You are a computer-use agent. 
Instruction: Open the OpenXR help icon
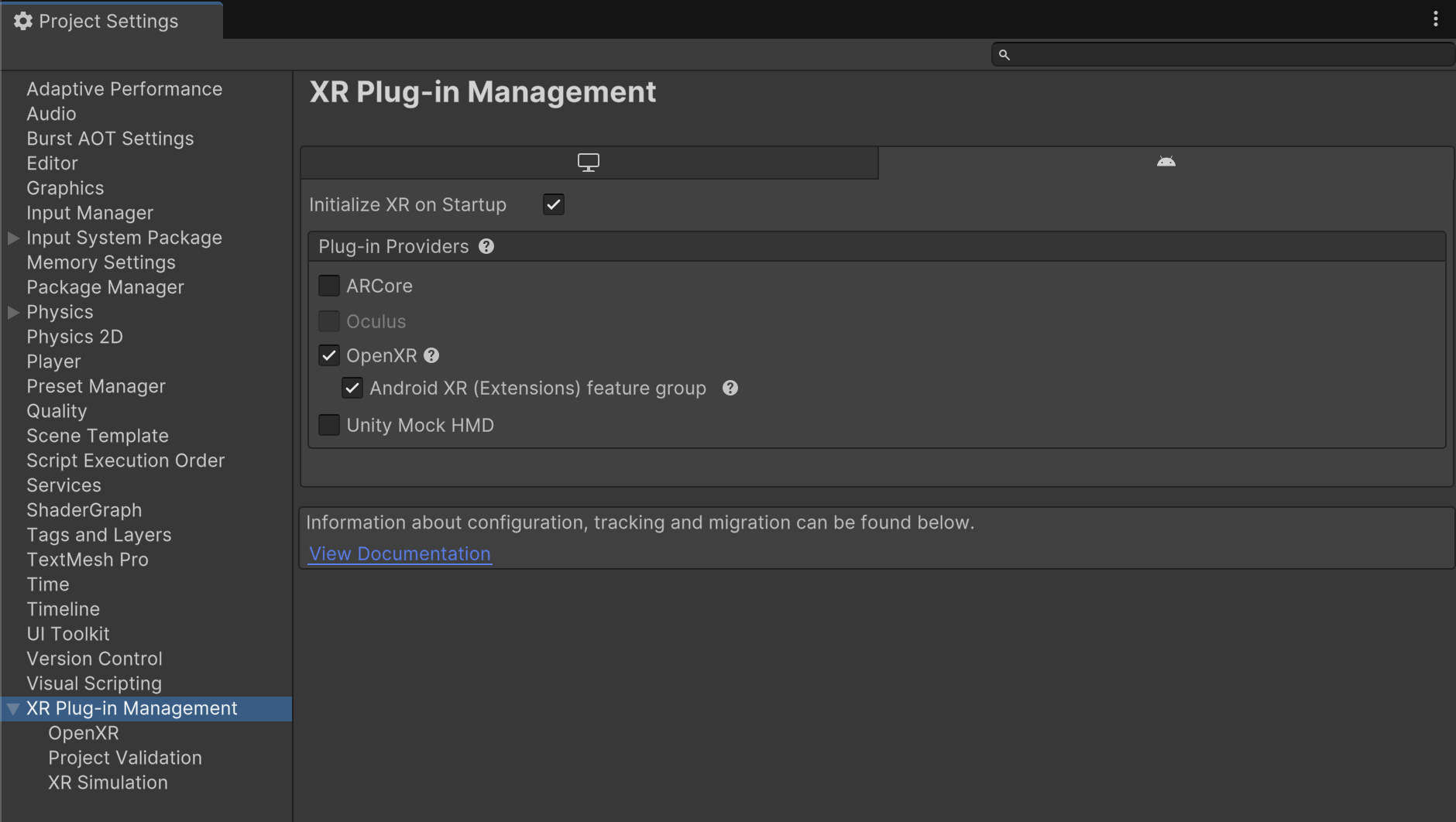(x=431, y=355)
